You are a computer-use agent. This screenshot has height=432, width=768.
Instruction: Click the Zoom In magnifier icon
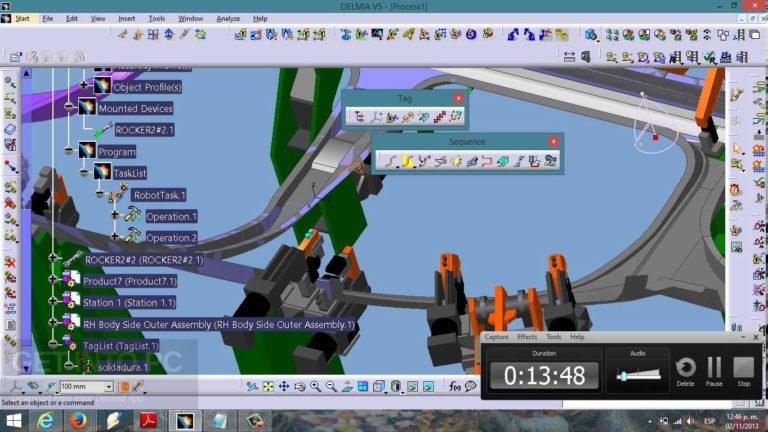click(x=315, y=386)
